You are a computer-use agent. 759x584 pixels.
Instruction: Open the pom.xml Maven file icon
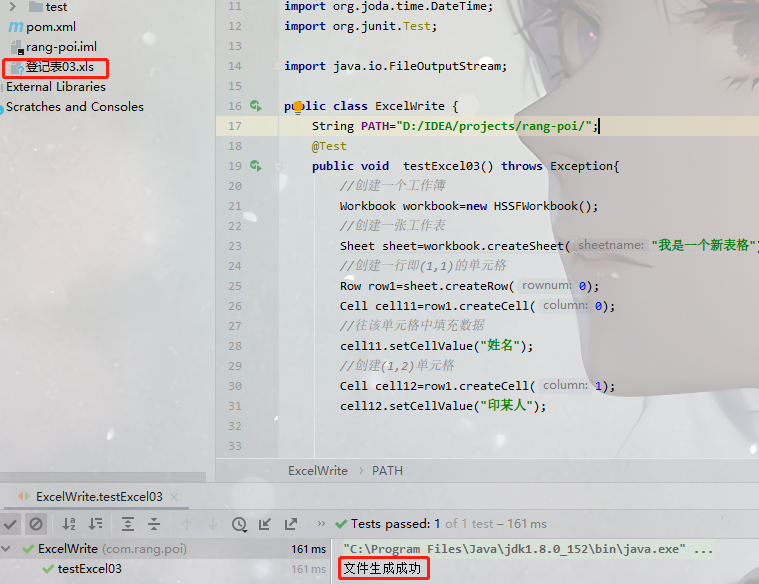16,27
